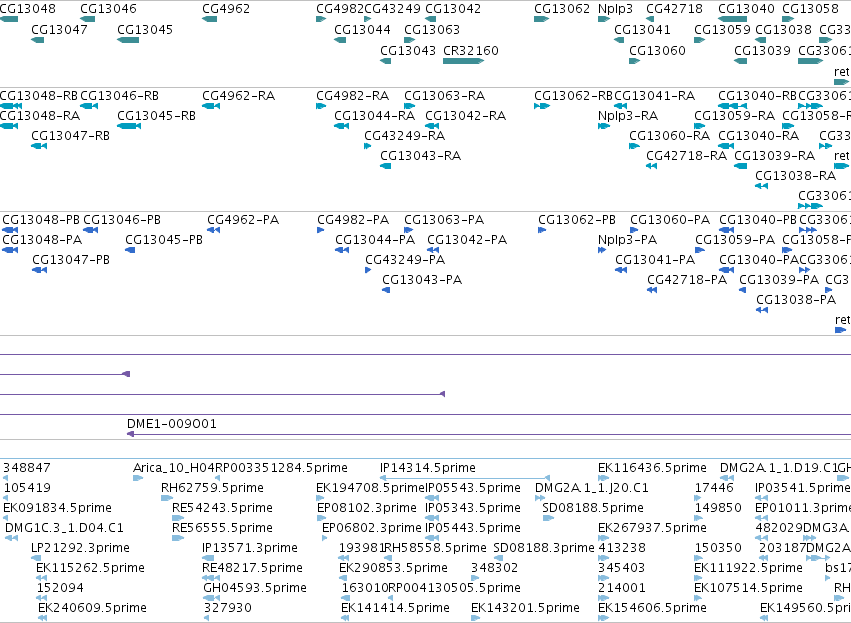
Task: Open transcript CG13047-RB
Action: (x=71, y=136)
